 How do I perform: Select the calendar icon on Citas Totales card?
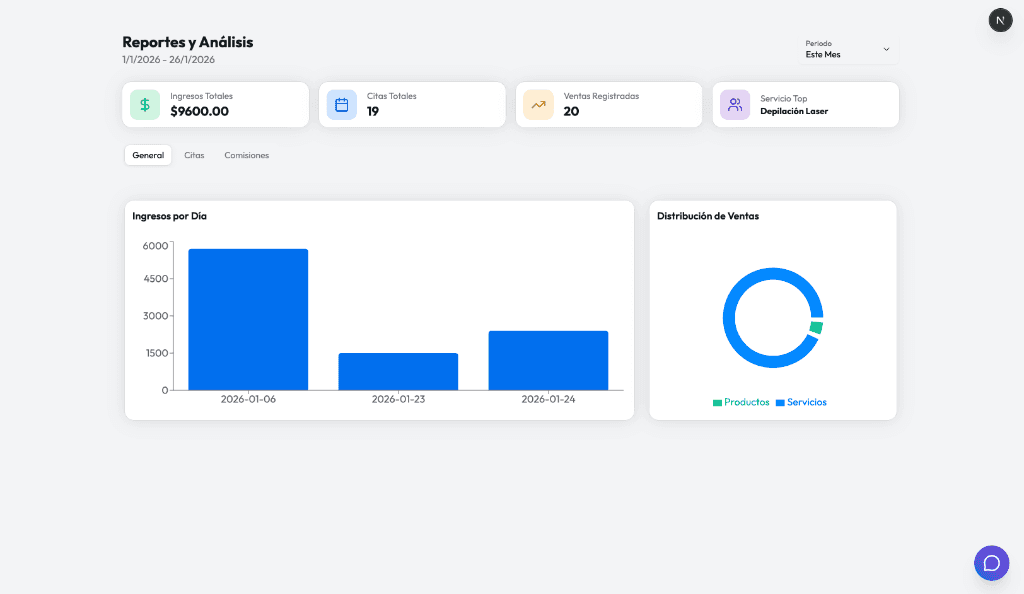pos(341,104)
